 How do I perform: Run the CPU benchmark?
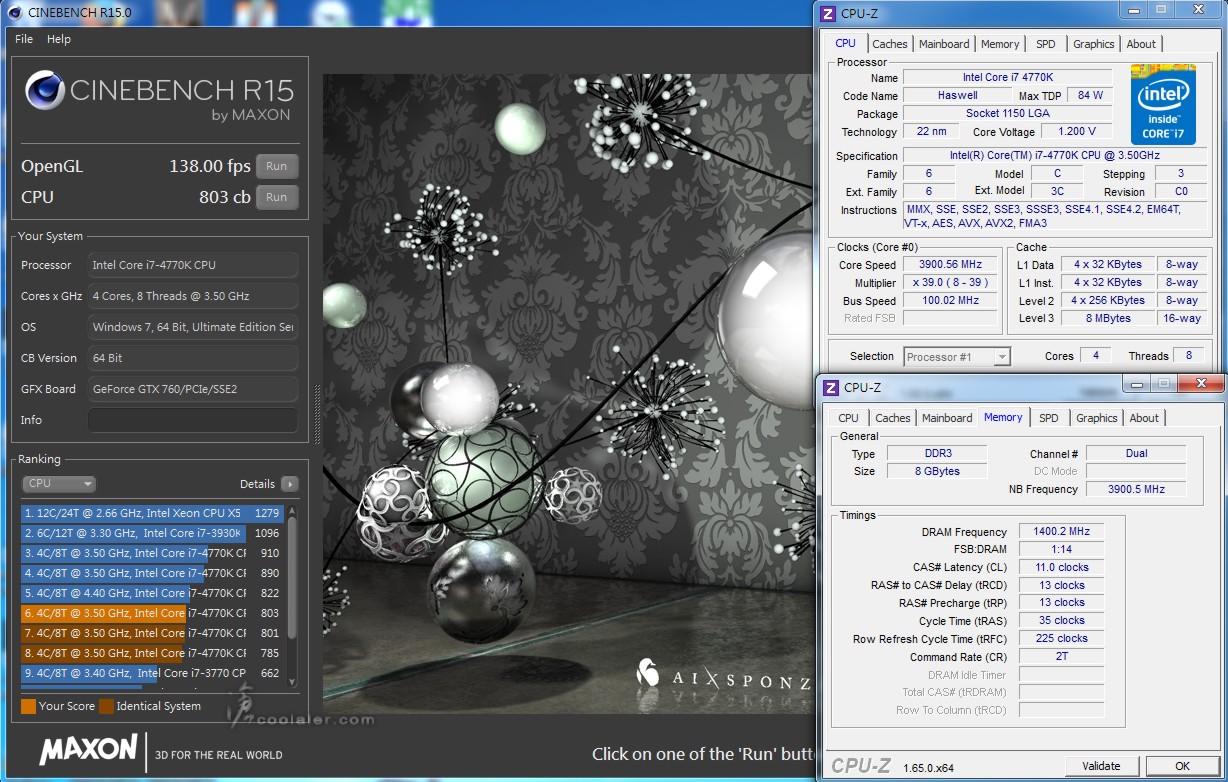(277, 197)
